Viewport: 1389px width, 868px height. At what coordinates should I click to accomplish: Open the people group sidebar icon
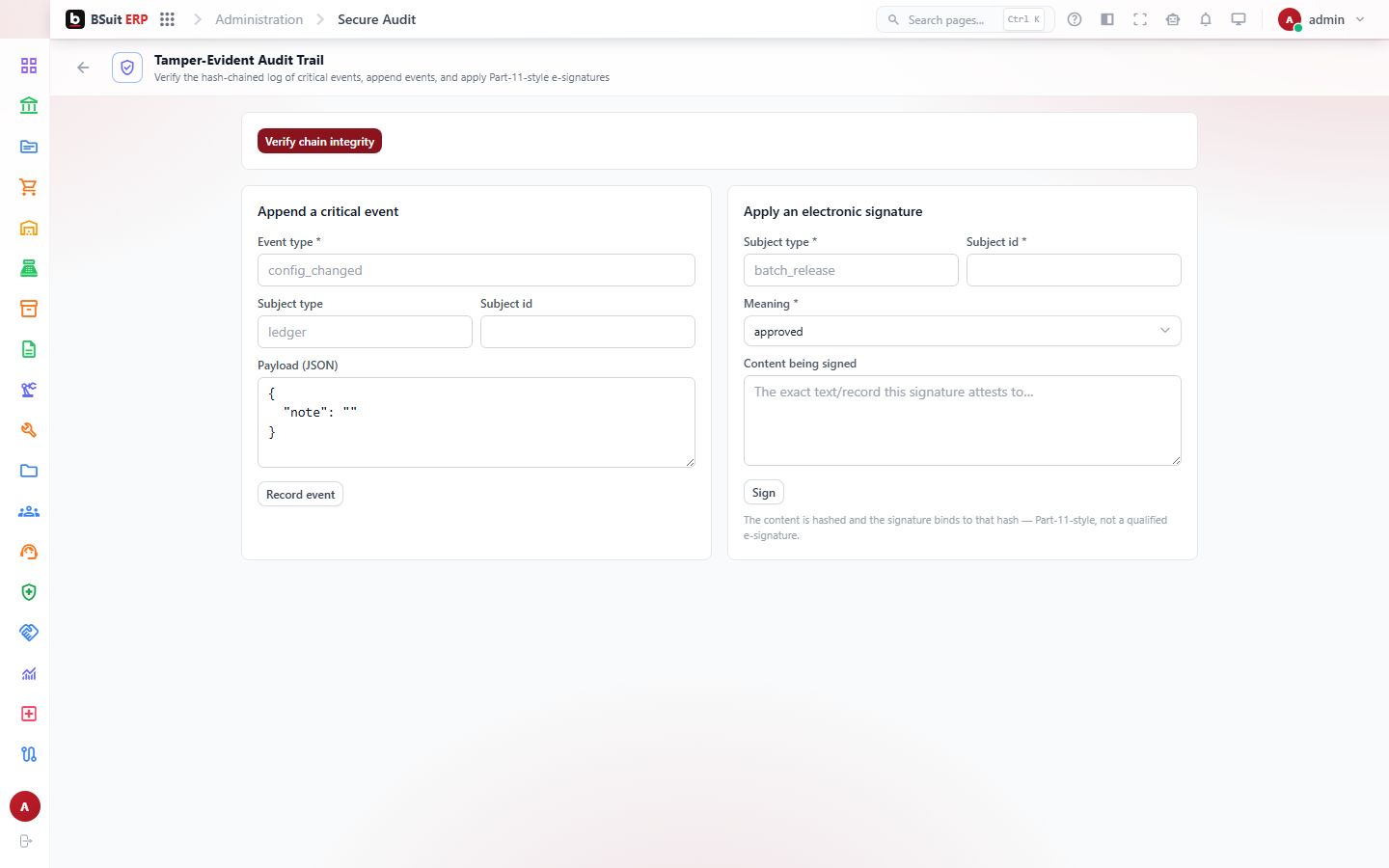(29, 511)
